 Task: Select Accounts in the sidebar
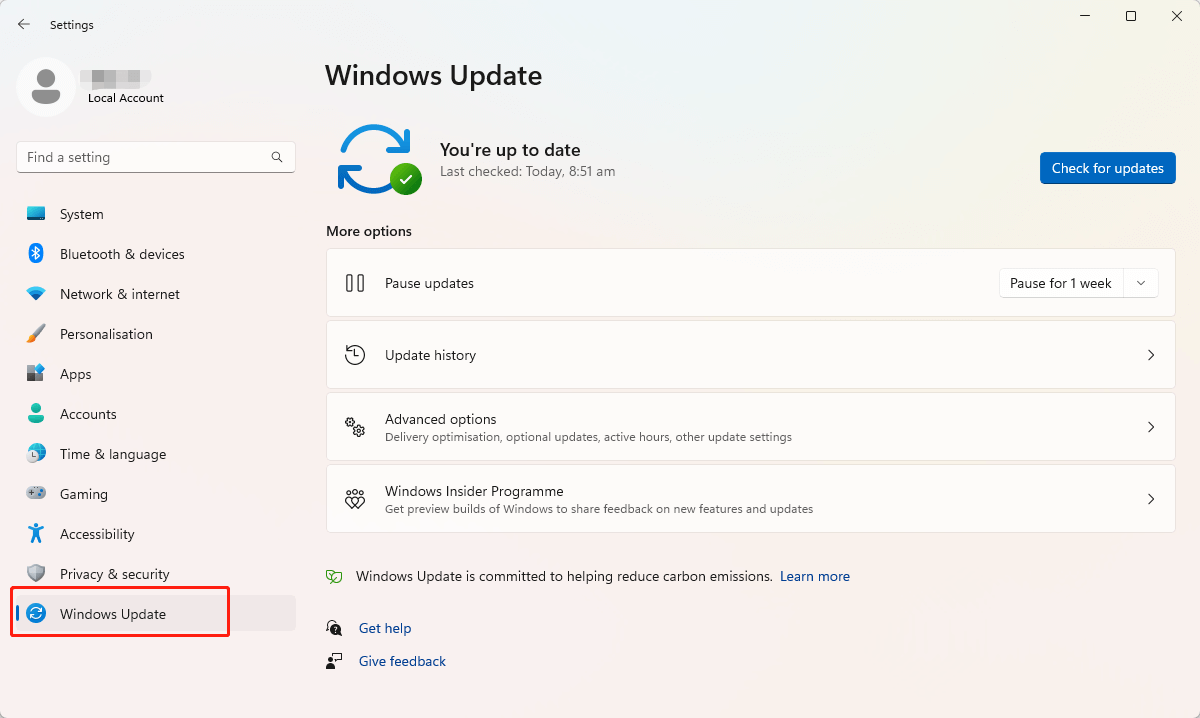click(x=156, y=414)
